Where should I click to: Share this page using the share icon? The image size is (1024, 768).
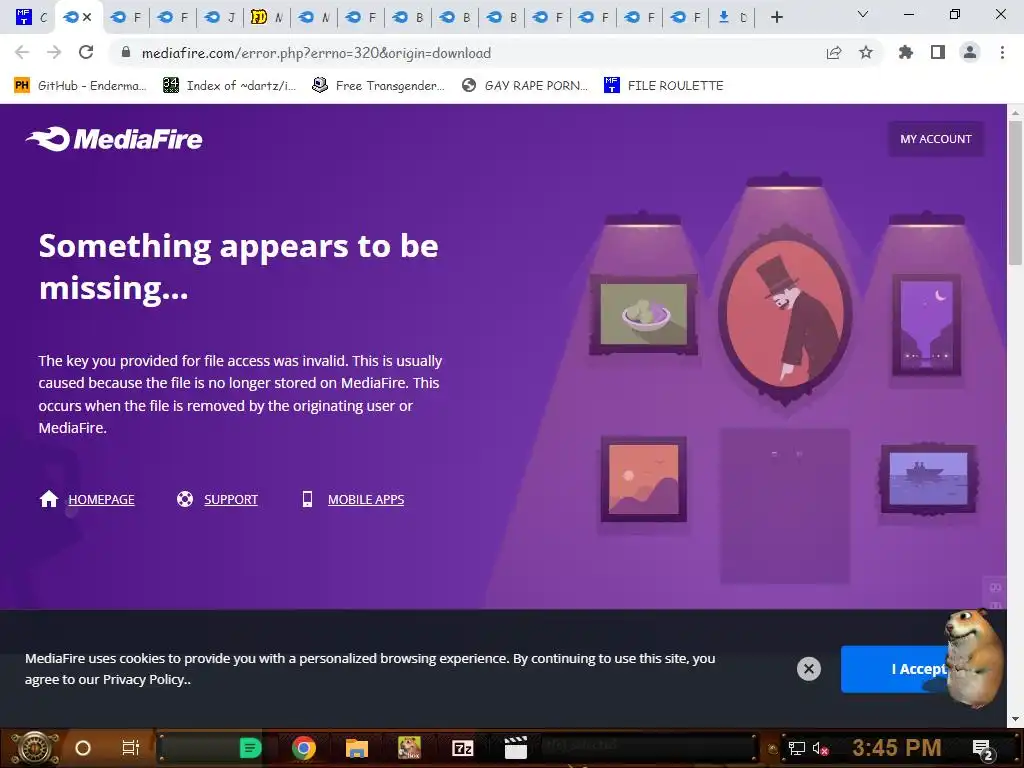(x=833, y=53)
